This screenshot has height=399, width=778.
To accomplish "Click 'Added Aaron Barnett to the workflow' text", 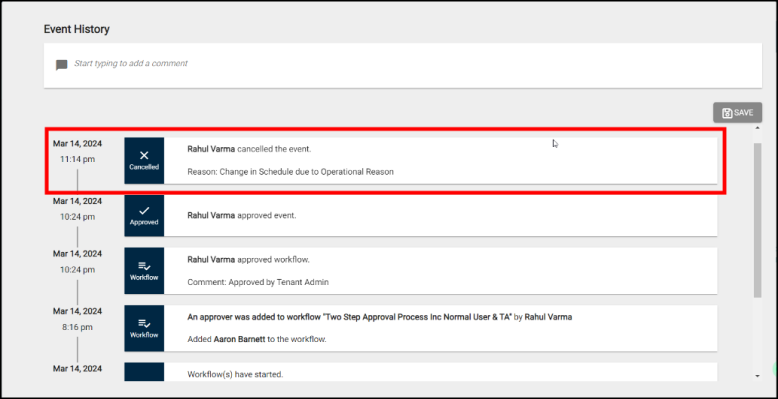I will (x=257, y=339).
